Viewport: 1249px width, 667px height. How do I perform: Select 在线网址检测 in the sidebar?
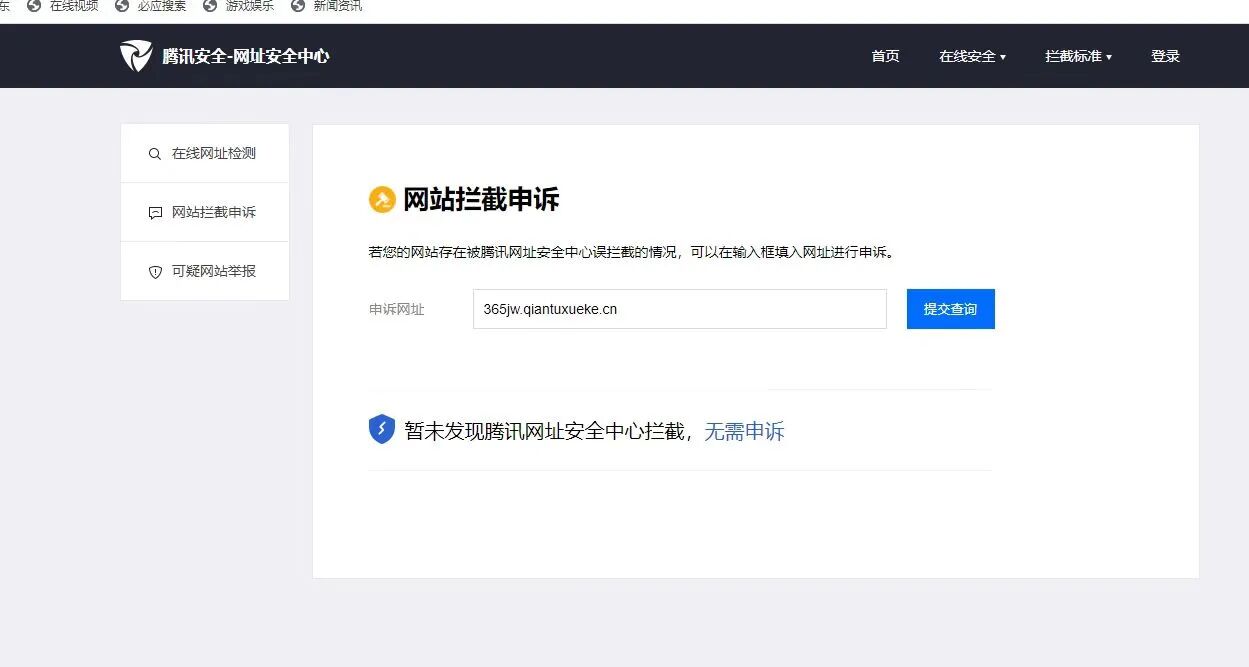pos(205,154)
